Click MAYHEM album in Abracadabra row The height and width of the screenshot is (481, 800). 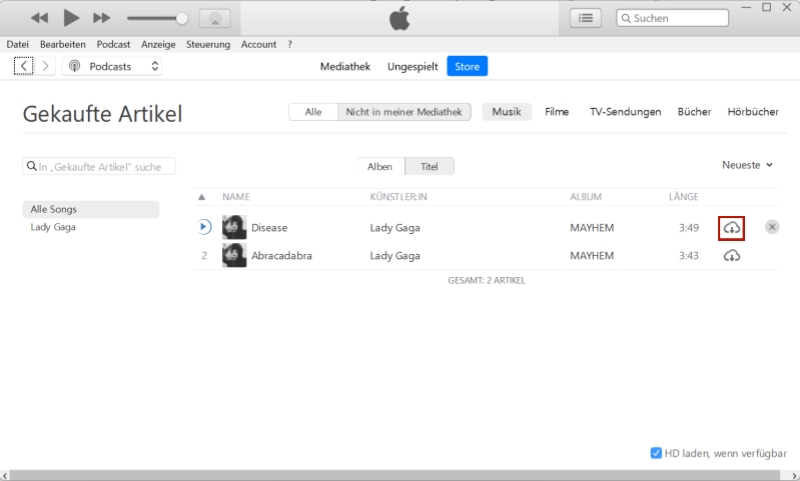point(592,256)
